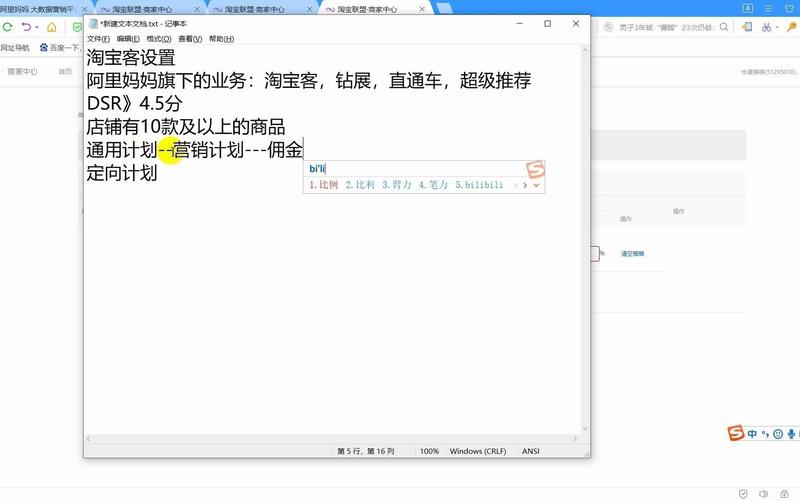Click the text line DSR》4.5分
Viewport: 800px width, 500px height.
[x=135, y=104]
